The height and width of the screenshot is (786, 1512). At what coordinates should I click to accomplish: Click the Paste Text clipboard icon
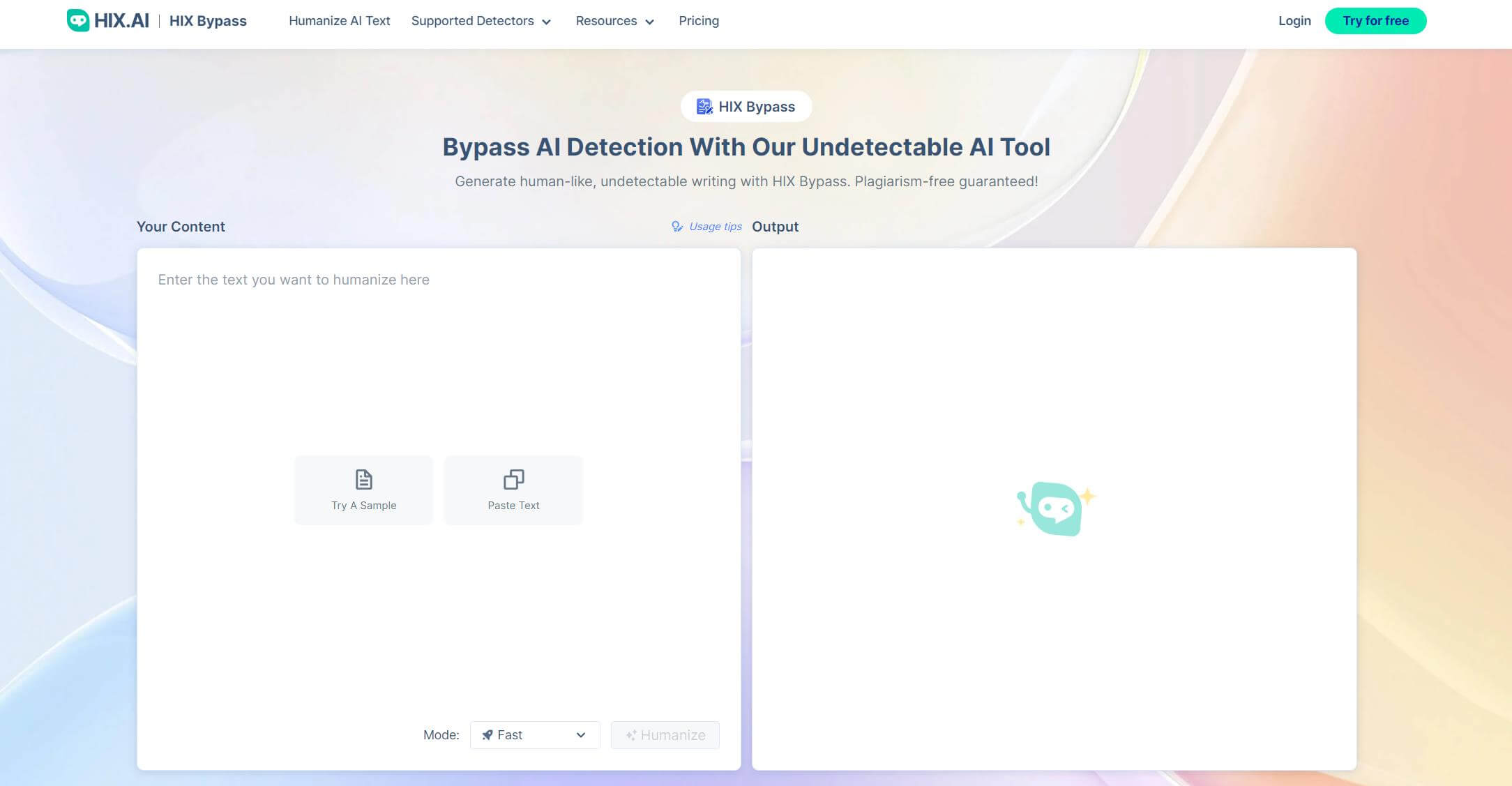[x=513, y=478]
